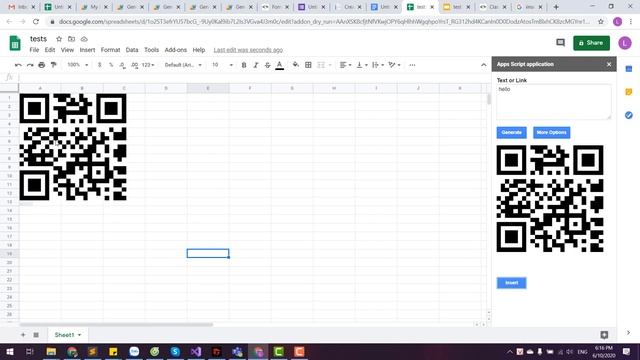This screenshot has width=640, height=360.
Task: Open the Help menu
Action: [199, 50]
